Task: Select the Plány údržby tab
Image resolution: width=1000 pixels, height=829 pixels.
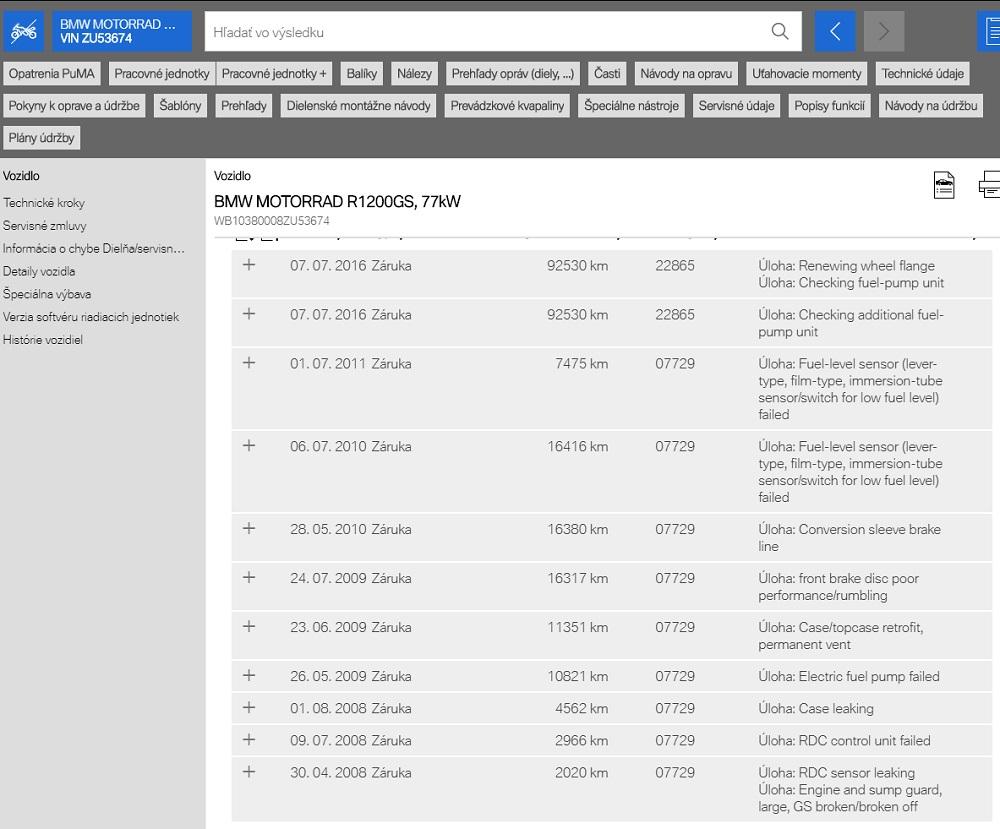Action: (x=42, y=138)
